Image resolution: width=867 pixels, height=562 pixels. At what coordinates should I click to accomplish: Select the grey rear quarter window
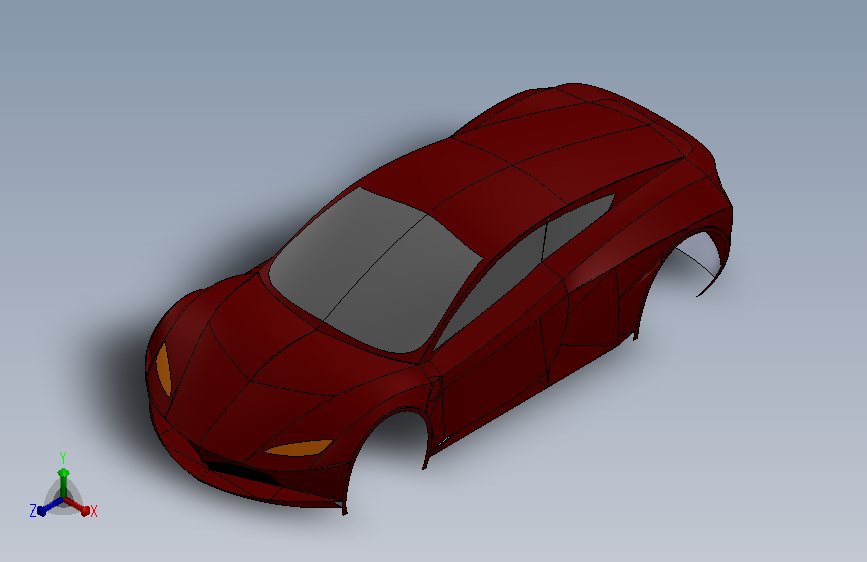click(x=577, y=225)
